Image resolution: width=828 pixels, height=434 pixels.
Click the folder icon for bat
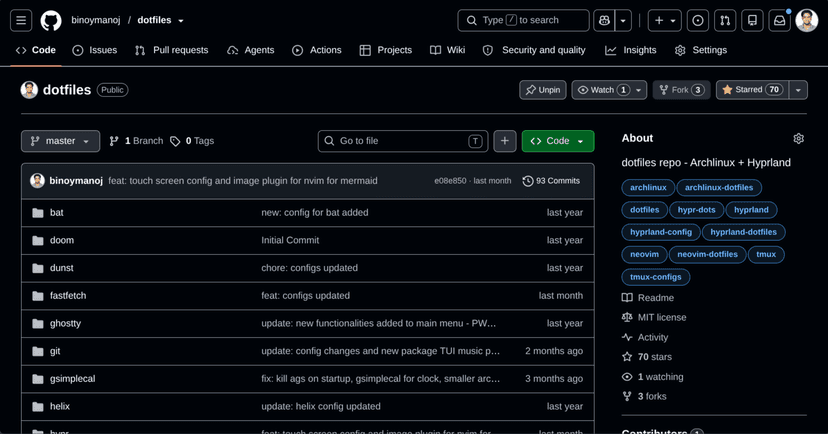point(37,213)
